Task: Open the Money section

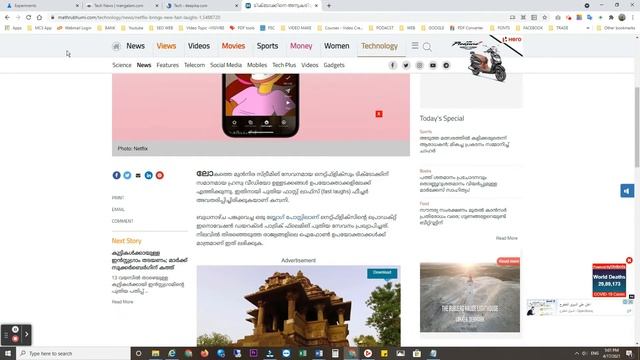Action: 301,46
